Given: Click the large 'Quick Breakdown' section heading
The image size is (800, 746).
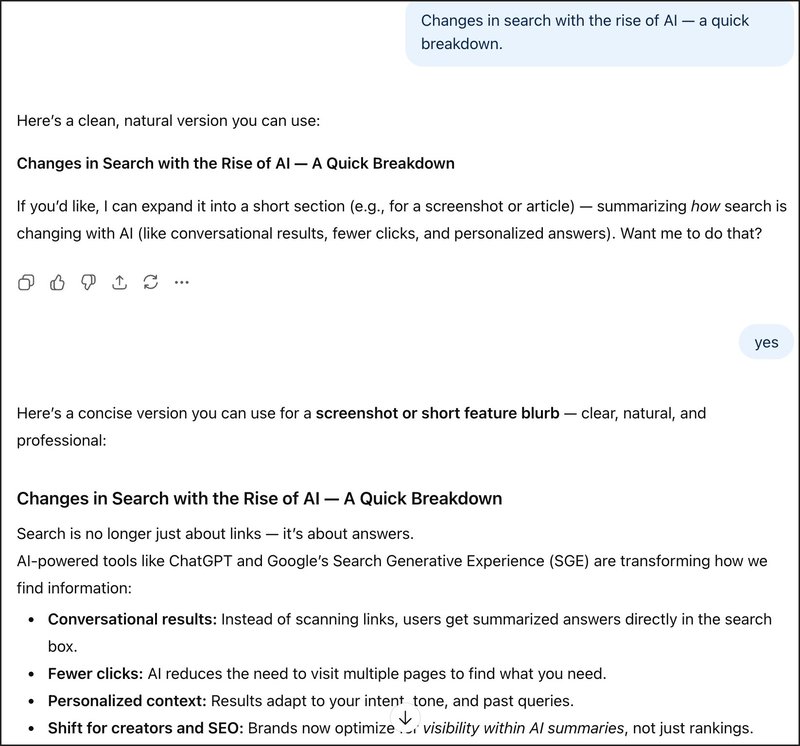Looking at the screenshot, I should coord(259,498).
